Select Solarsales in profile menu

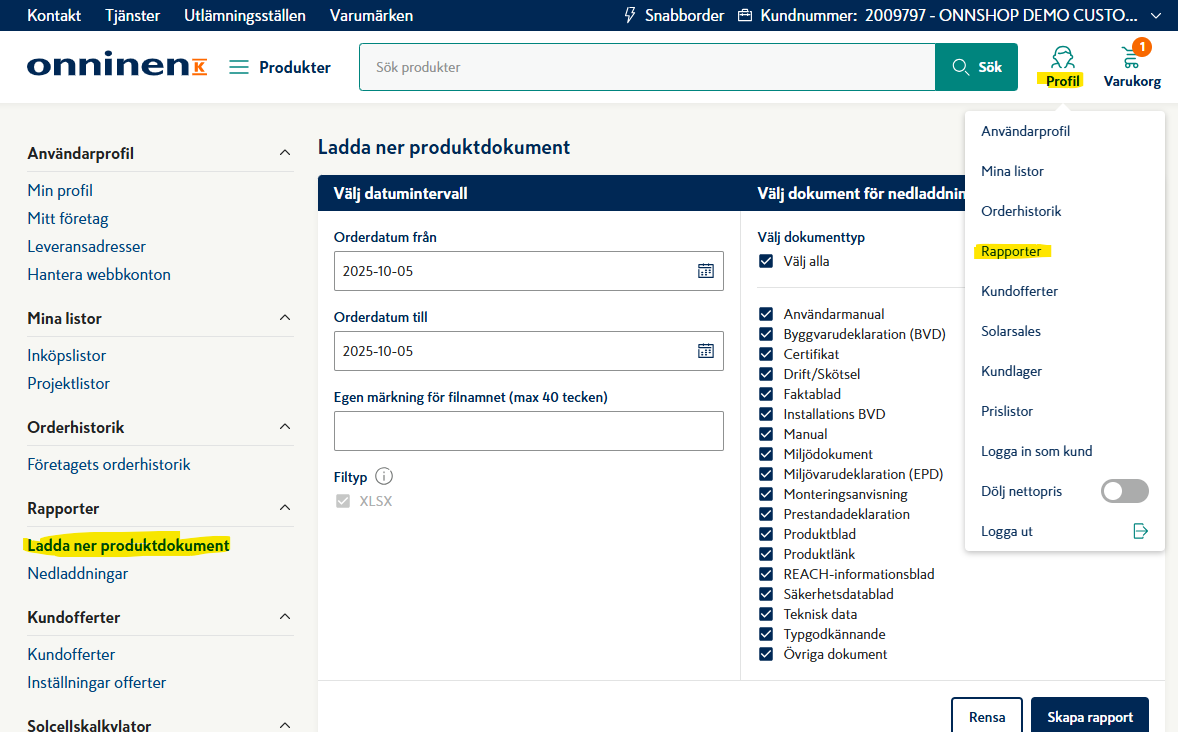[1011, 331]
